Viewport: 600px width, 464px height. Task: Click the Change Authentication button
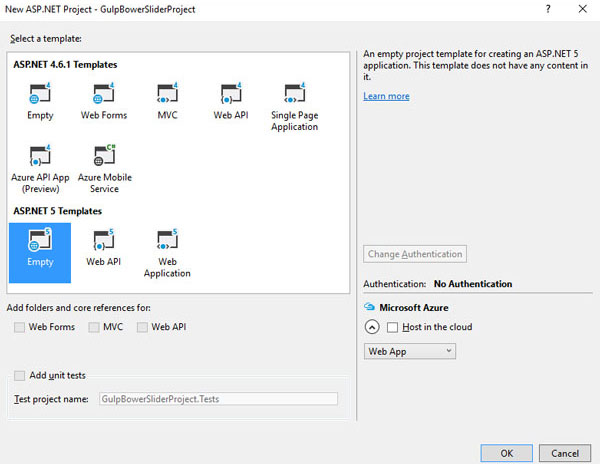click(415, 254)
